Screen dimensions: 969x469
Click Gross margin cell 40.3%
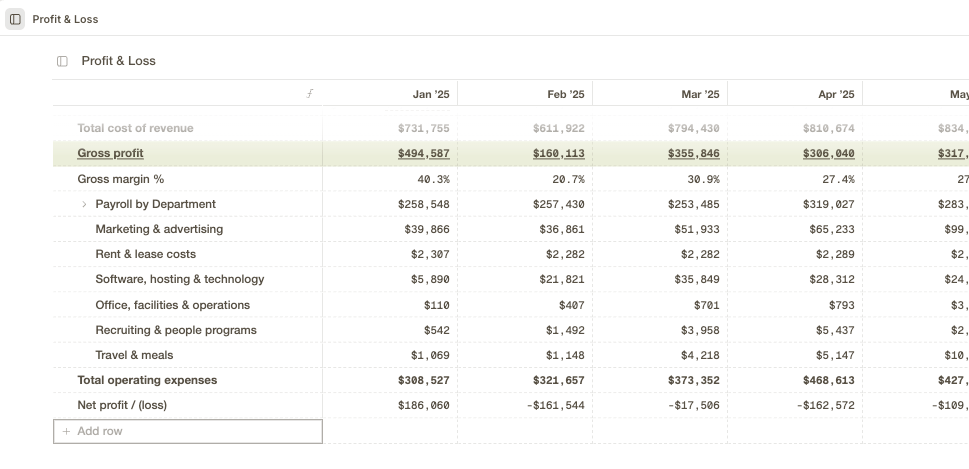coord(433,179)
